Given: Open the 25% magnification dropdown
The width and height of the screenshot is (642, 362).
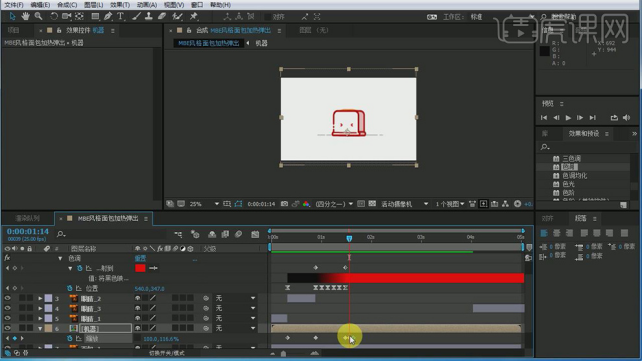Looking at the screenshot, I should (x=204, y=204).
